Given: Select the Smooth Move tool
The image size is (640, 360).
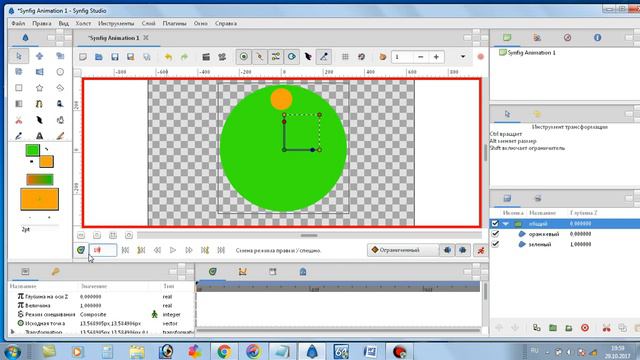Looking at the screenshot, I should (x=40, y=56).
